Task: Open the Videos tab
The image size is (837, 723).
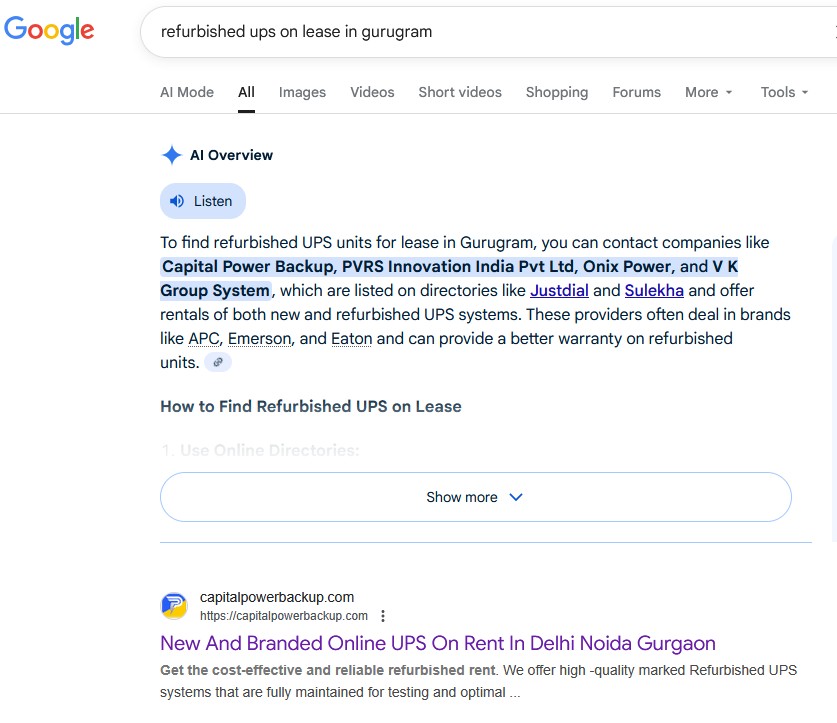Action: pos(372,92)
